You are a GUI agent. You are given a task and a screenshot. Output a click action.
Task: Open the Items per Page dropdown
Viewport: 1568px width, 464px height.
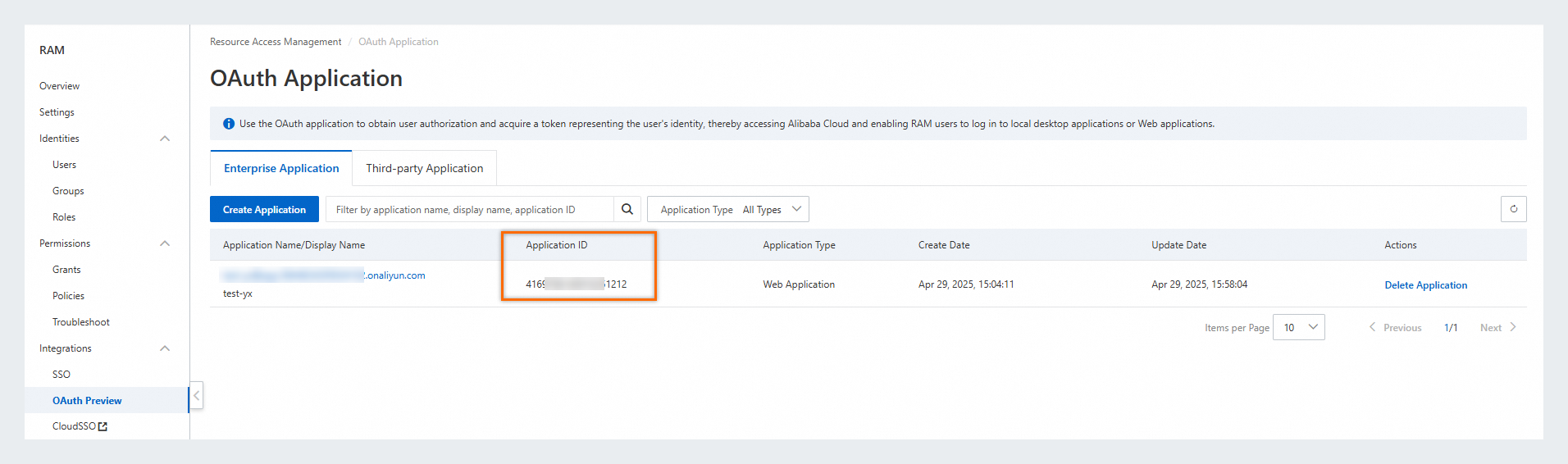click(1299, 327)
